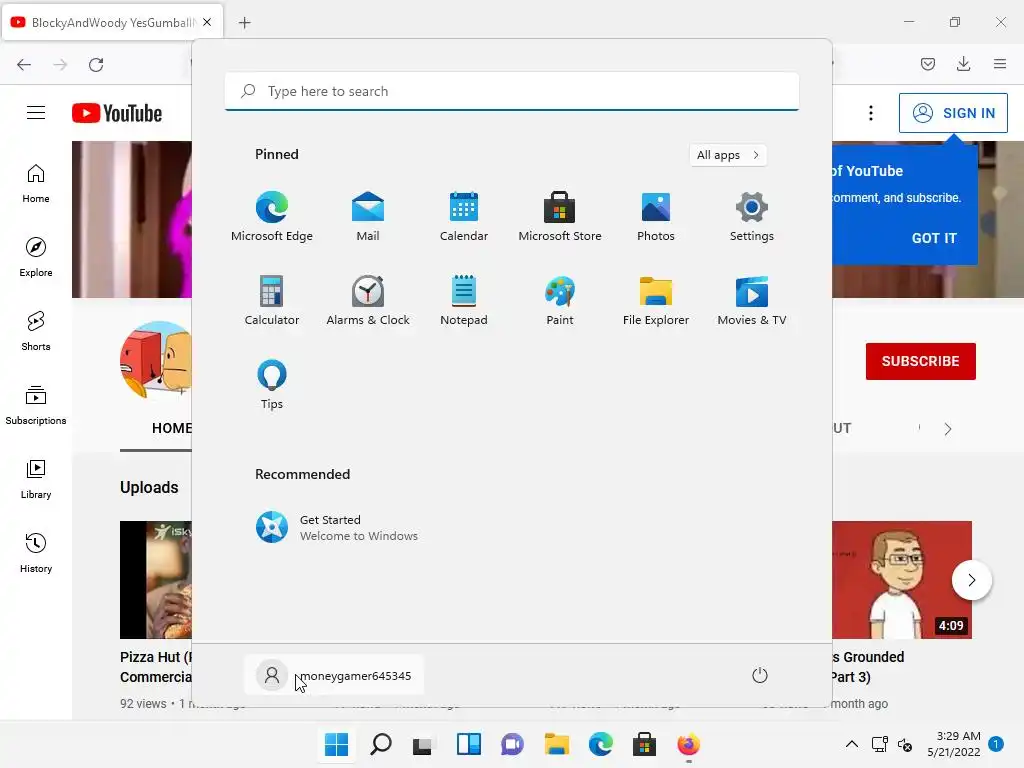
Task: Expand All apps list
Action: click(x=728, y=155)
